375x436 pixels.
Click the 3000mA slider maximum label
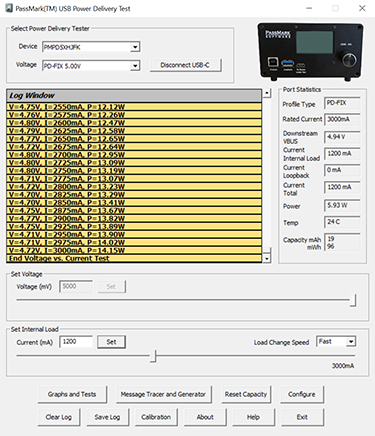(343, 366)
